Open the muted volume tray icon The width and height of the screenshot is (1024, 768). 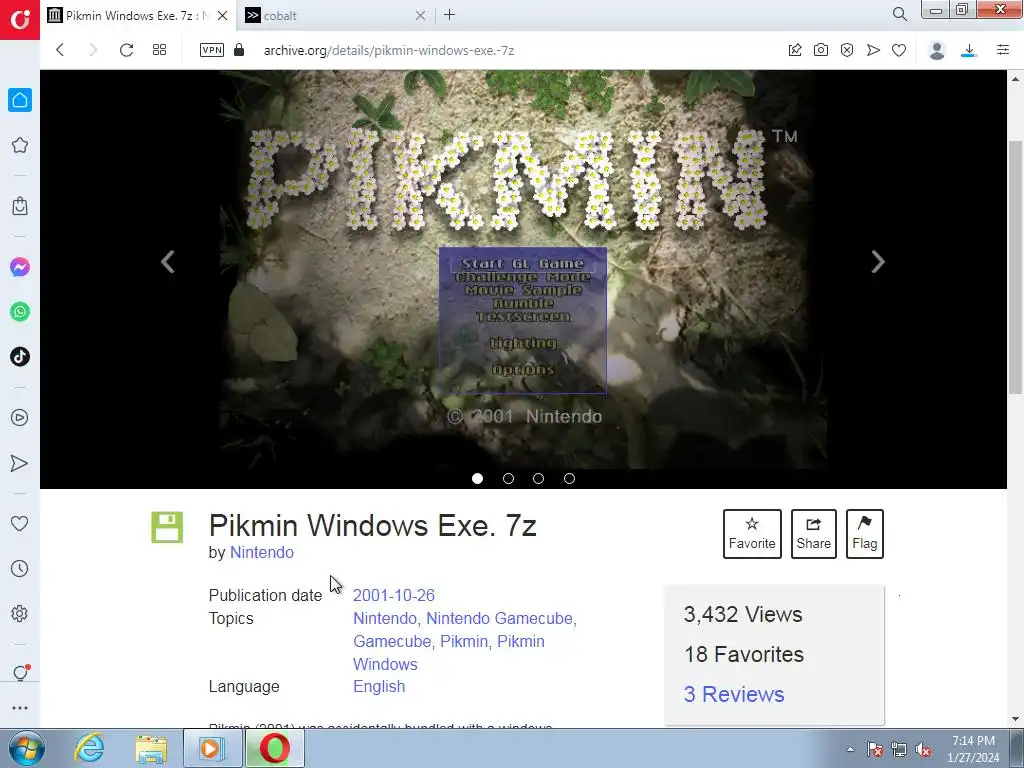point(923,749)
